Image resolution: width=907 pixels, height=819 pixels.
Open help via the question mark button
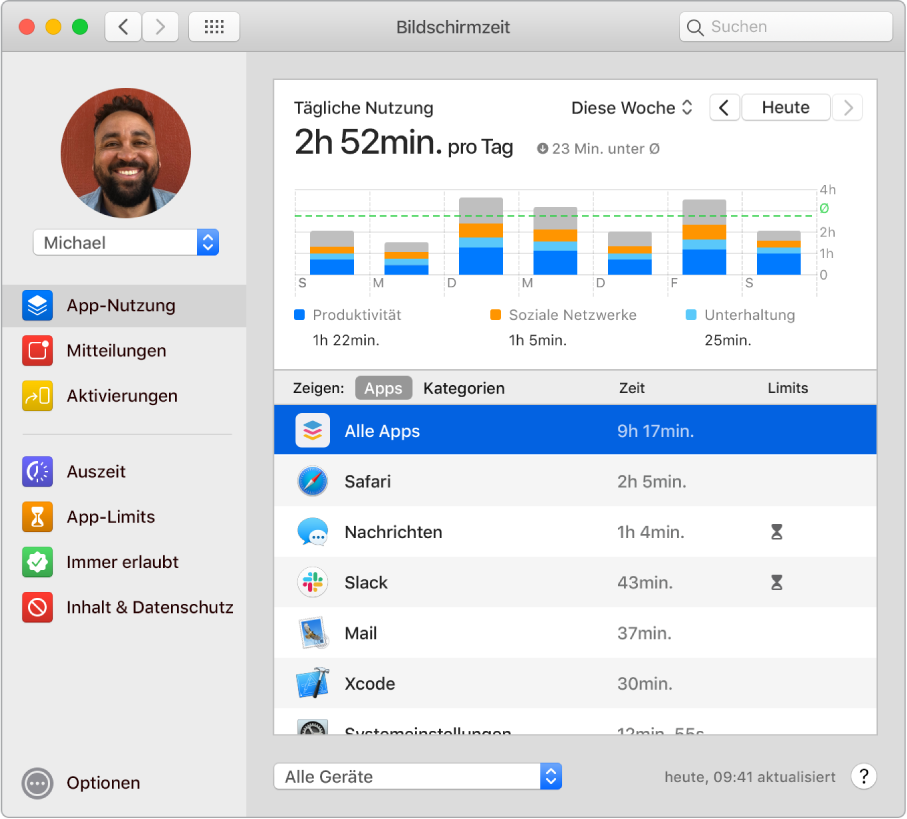click(x=863, y=775)
